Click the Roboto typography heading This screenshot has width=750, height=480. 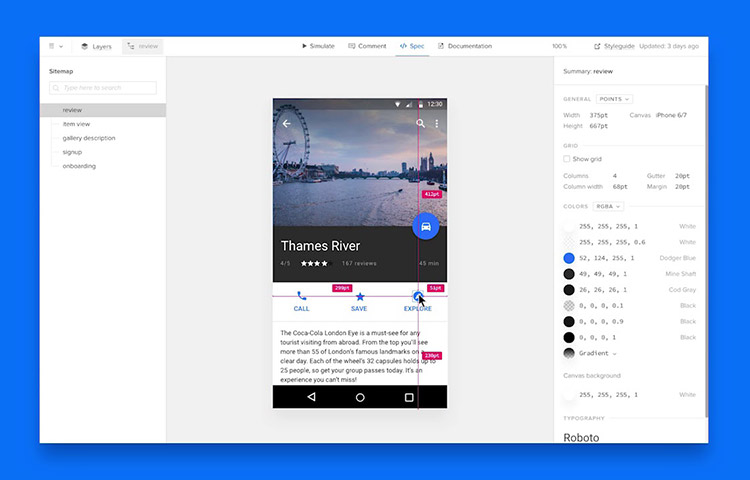click(581, 437)
